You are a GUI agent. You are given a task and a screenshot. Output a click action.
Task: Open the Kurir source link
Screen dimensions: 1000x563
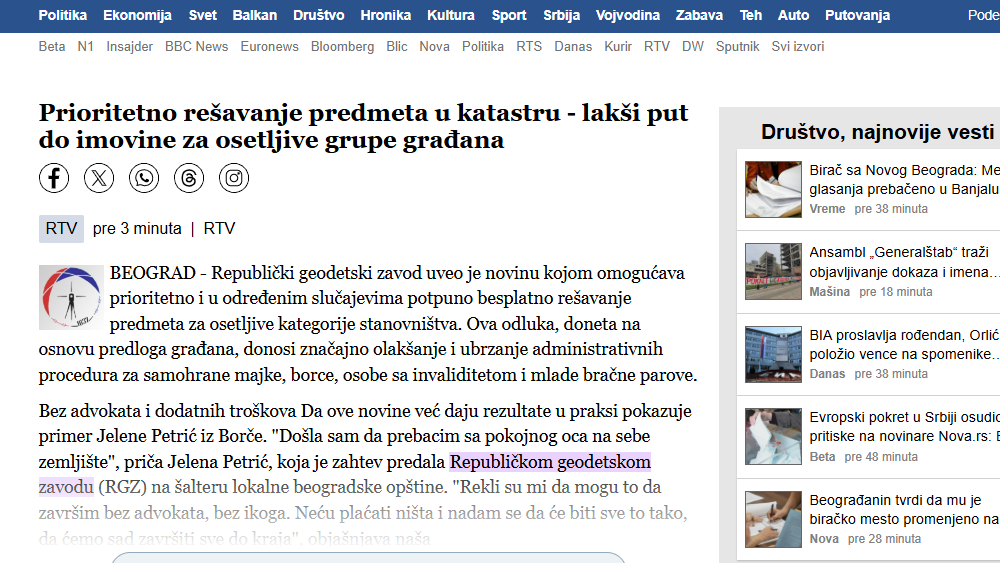[618, 47]
